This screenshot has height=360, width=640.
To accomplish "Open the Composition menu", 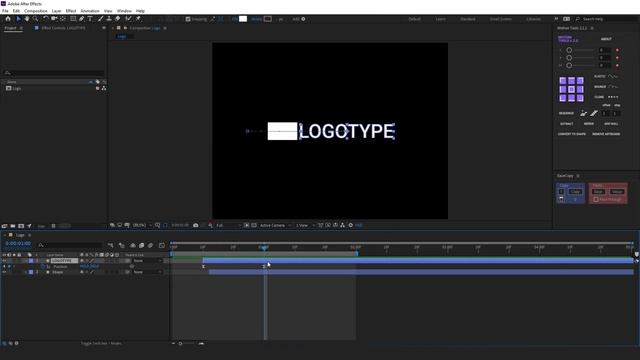I will (x=36, y=11).
